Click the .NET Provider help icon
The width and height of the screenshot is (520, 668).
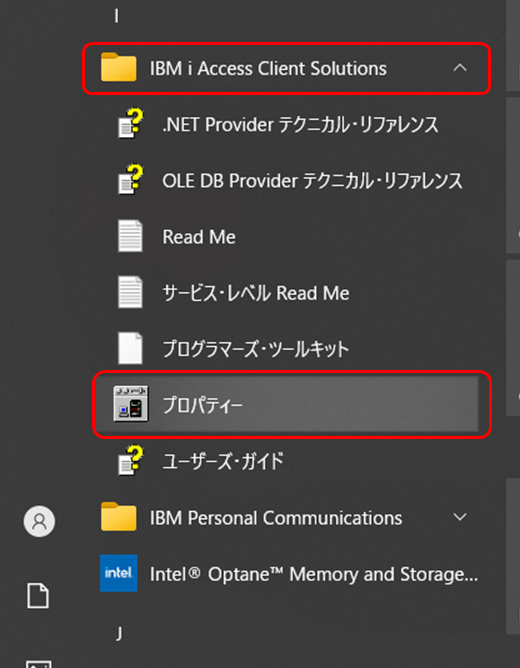pyautogui.click(x=131, y=124)
